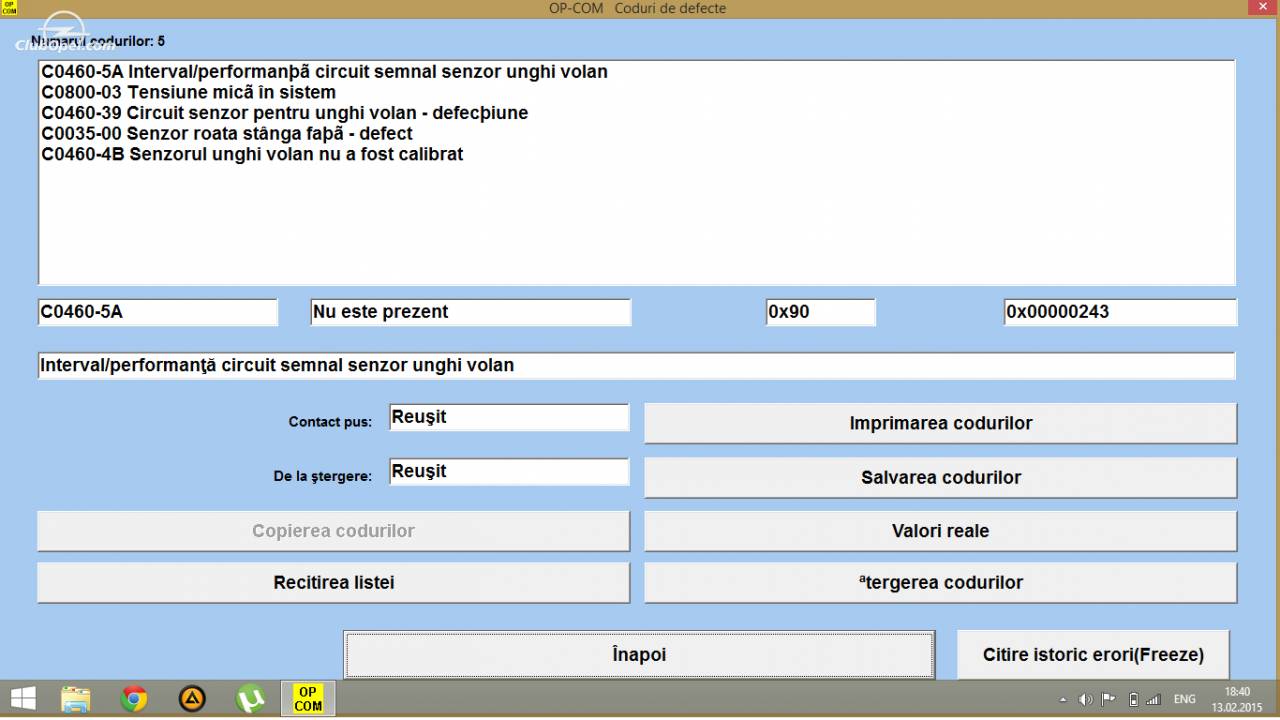Open Valori reale
The image size is (1280, 720).
941,531
